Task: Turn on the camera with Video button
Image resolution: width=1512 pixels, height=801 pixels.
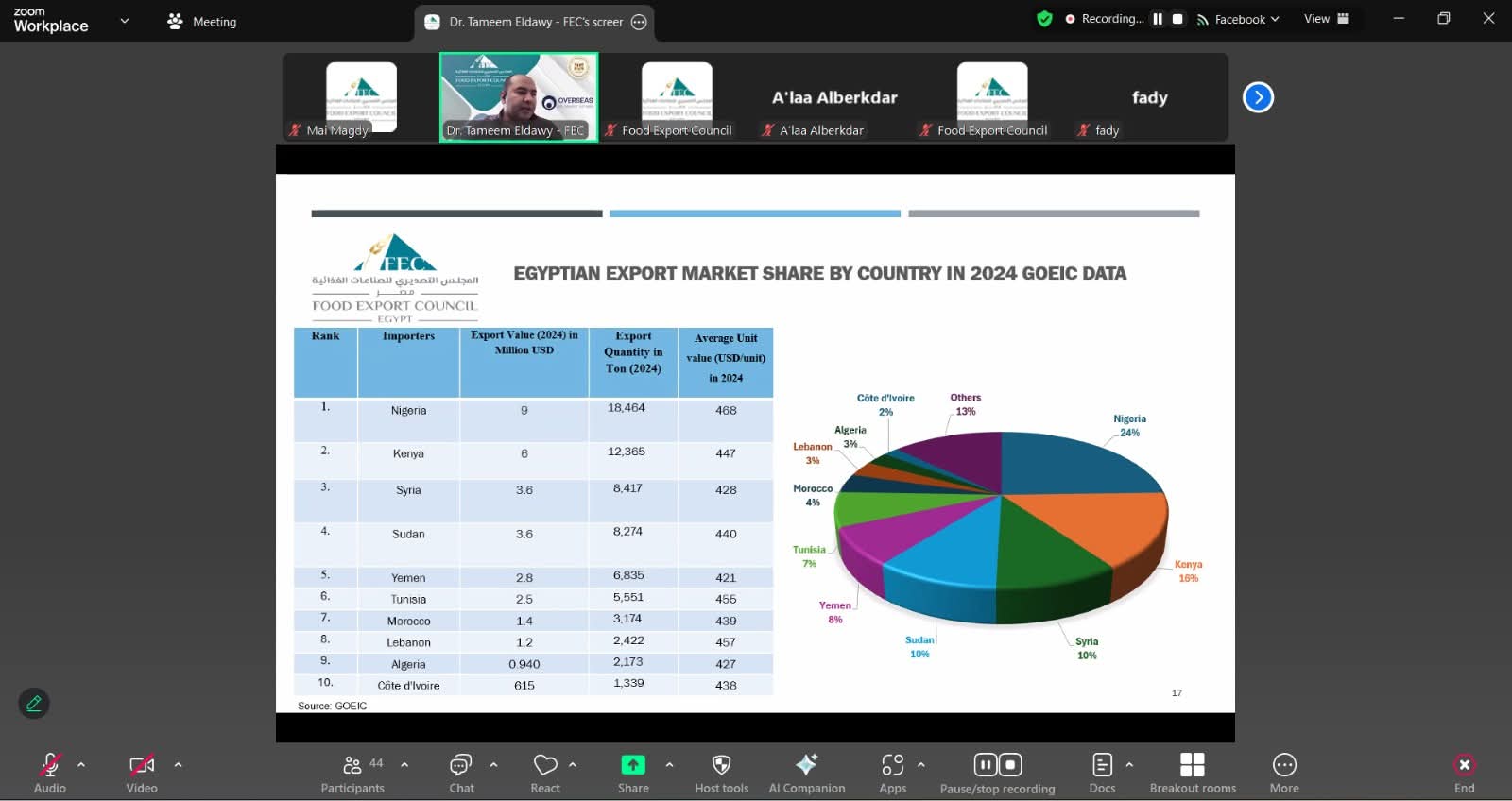Action: (x=142, y=773)
